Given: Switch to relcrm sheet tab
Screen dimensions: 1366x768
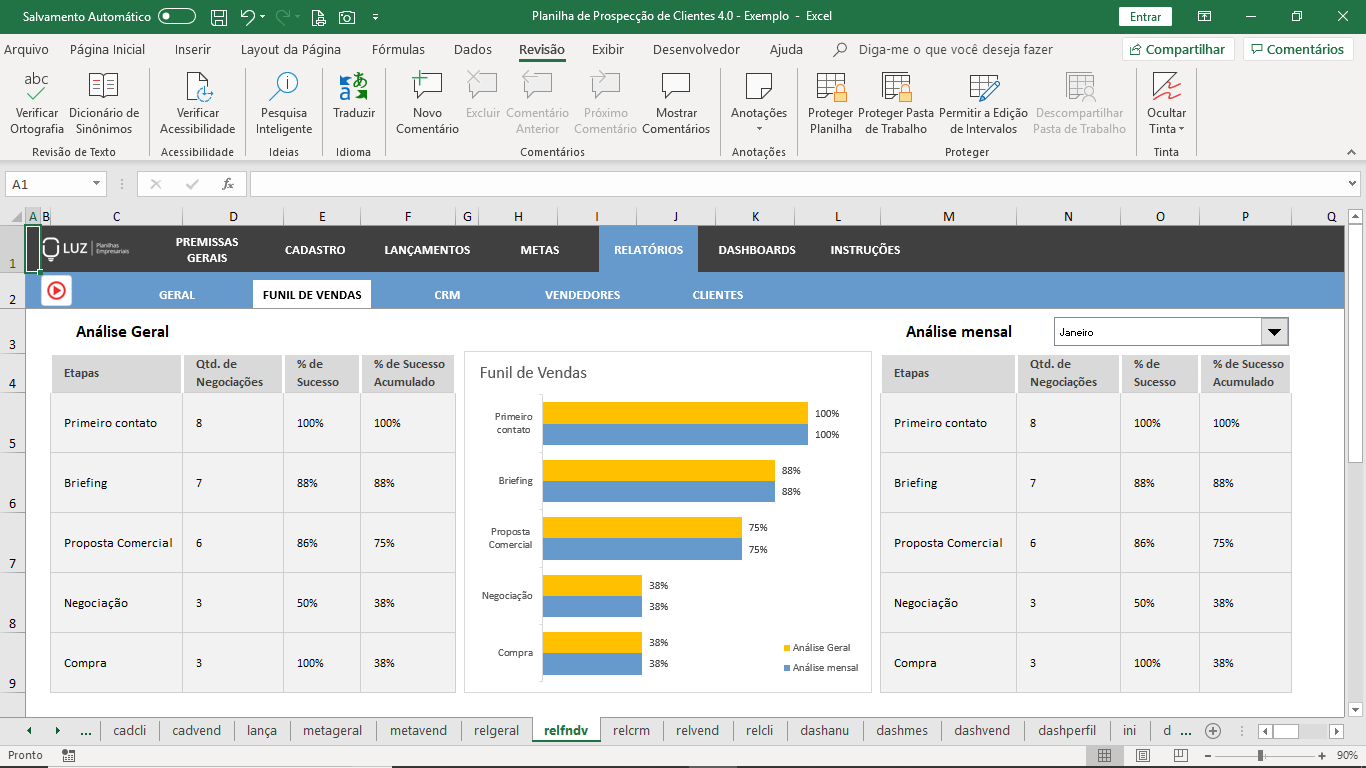Looking at the screenshot, I should tap(631, 730).
